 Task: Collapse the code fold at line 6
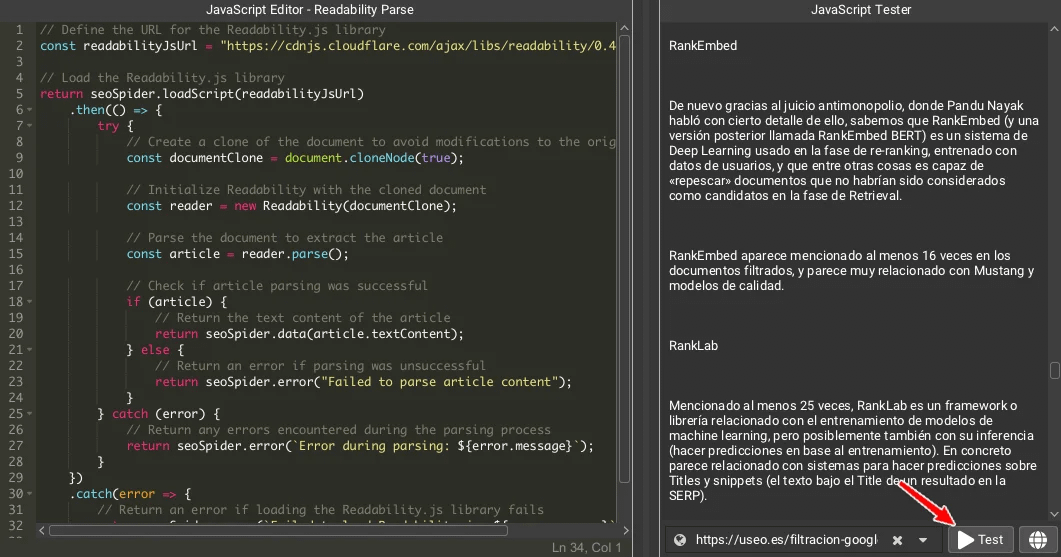(30, 110)
